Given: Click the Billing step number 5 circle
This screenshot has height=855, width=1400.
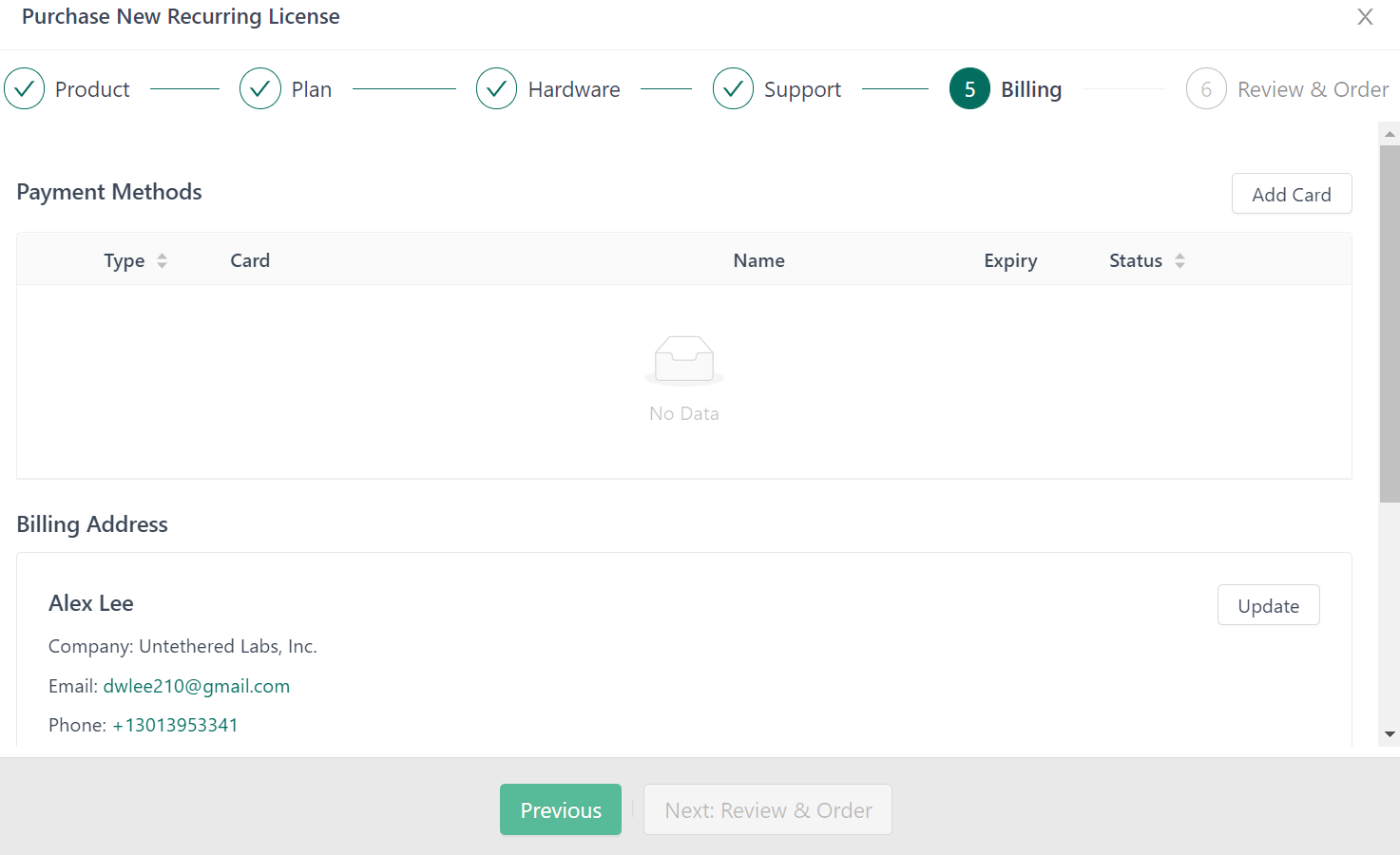Looking at the screenshot, I should click(969, 89).
